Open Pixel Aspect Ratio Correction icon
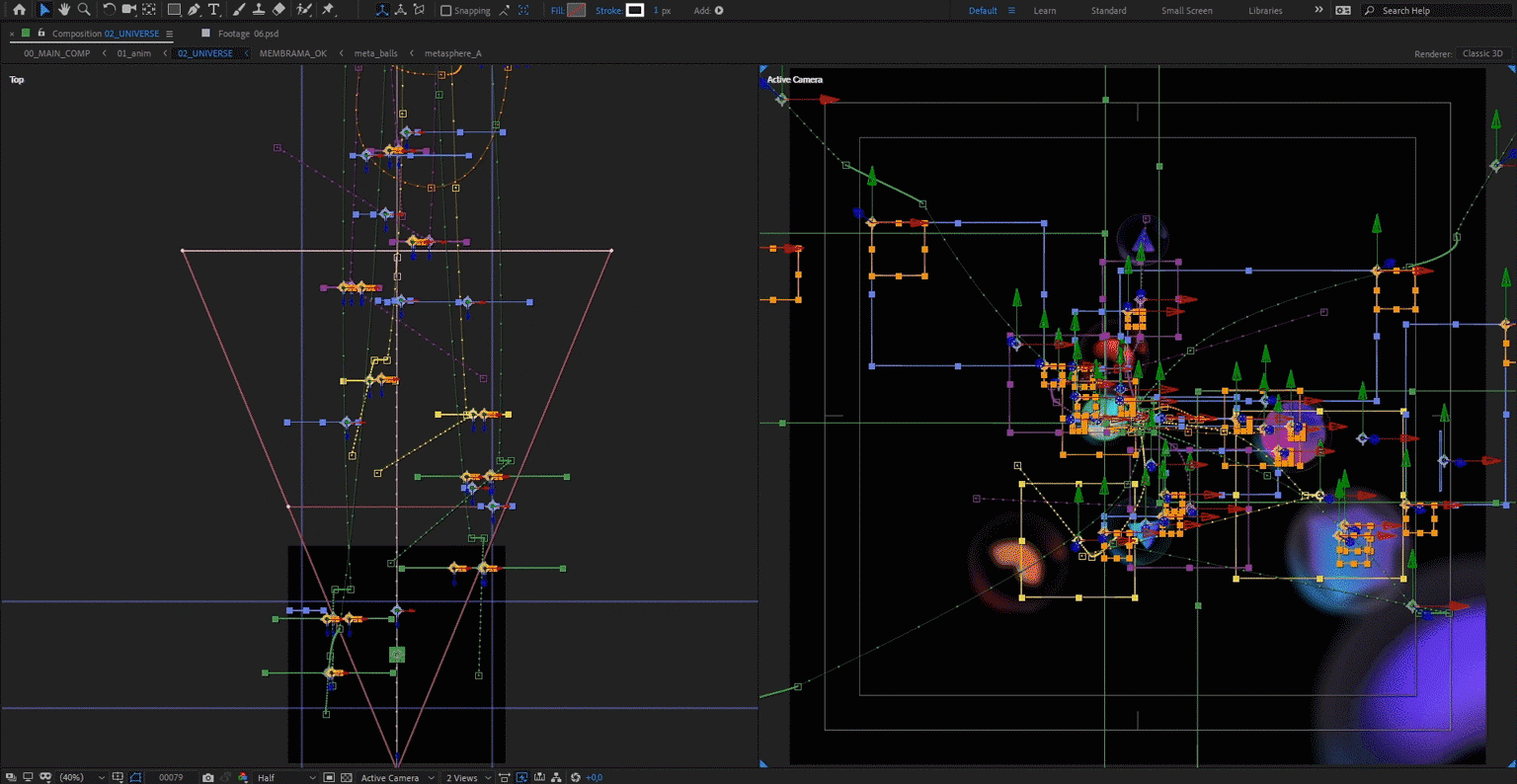 pyautogui.click(x=504, y=777)
